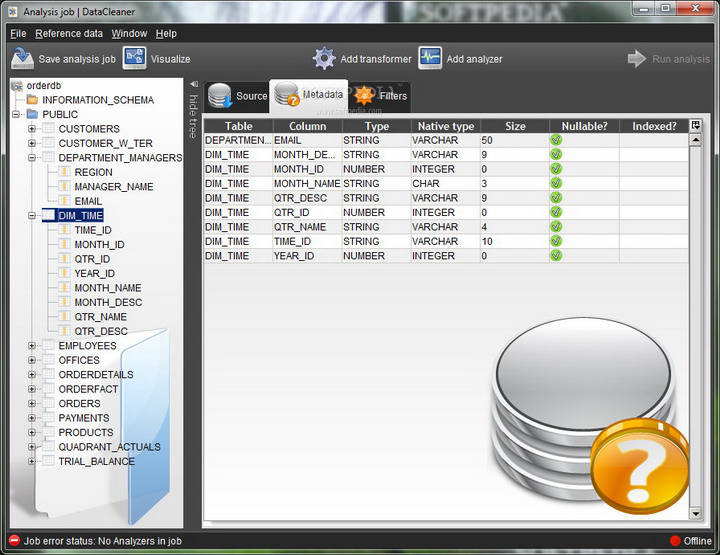Click Nullable checkmark in QTR_DESC row
This screenshot has width=720, height=555.
tap(556, 198)
